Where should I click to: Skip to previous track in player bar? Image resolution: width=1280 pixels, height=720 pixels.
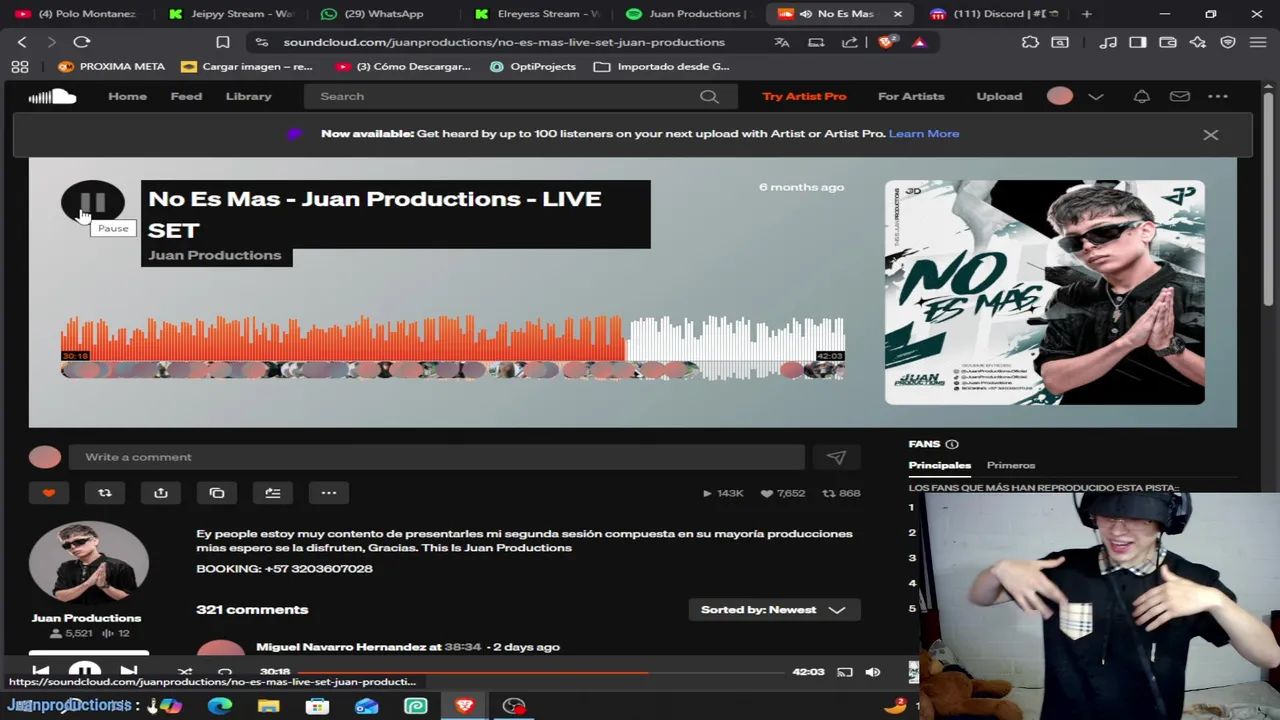(41, 671)
